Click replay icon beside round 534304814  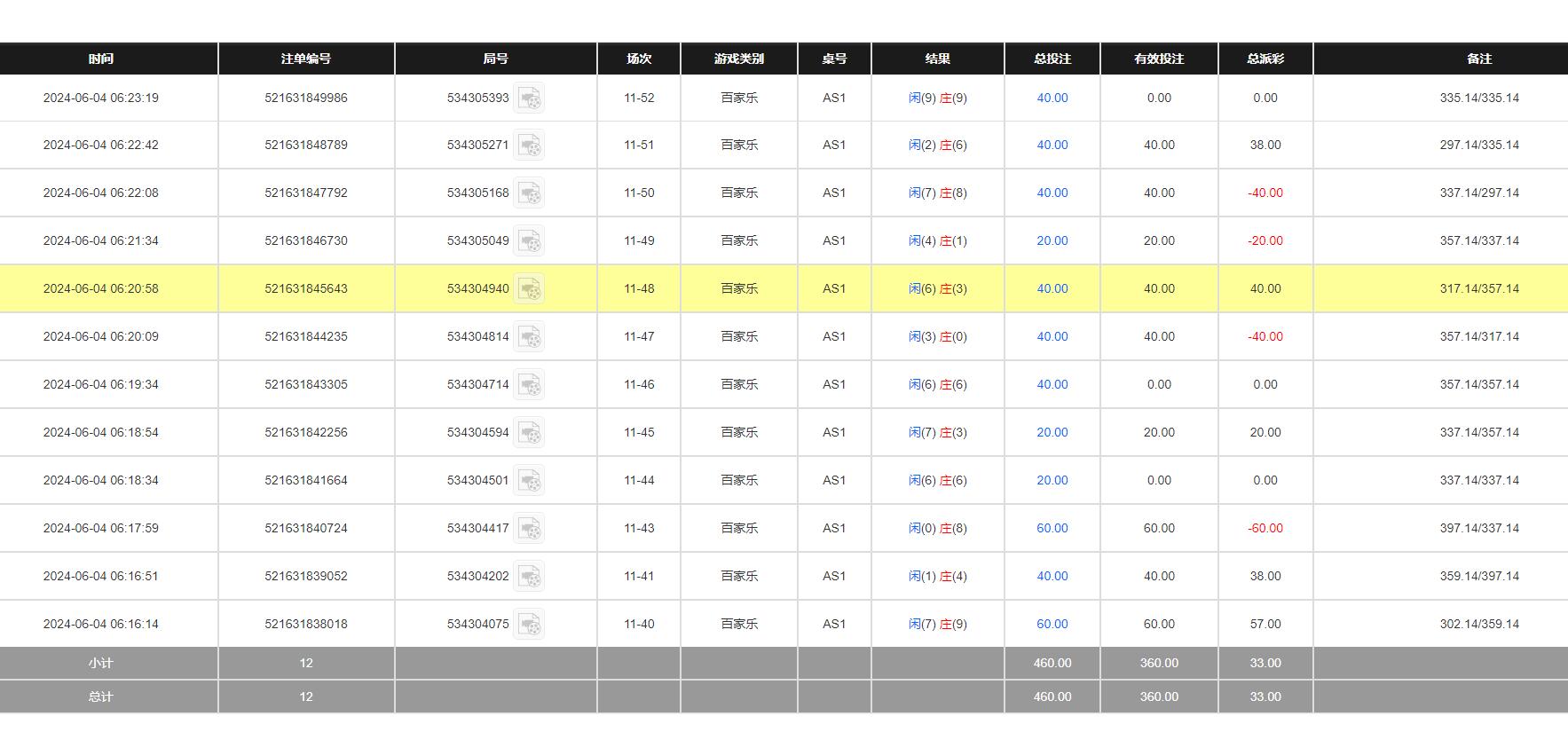[x=529, y=337]
